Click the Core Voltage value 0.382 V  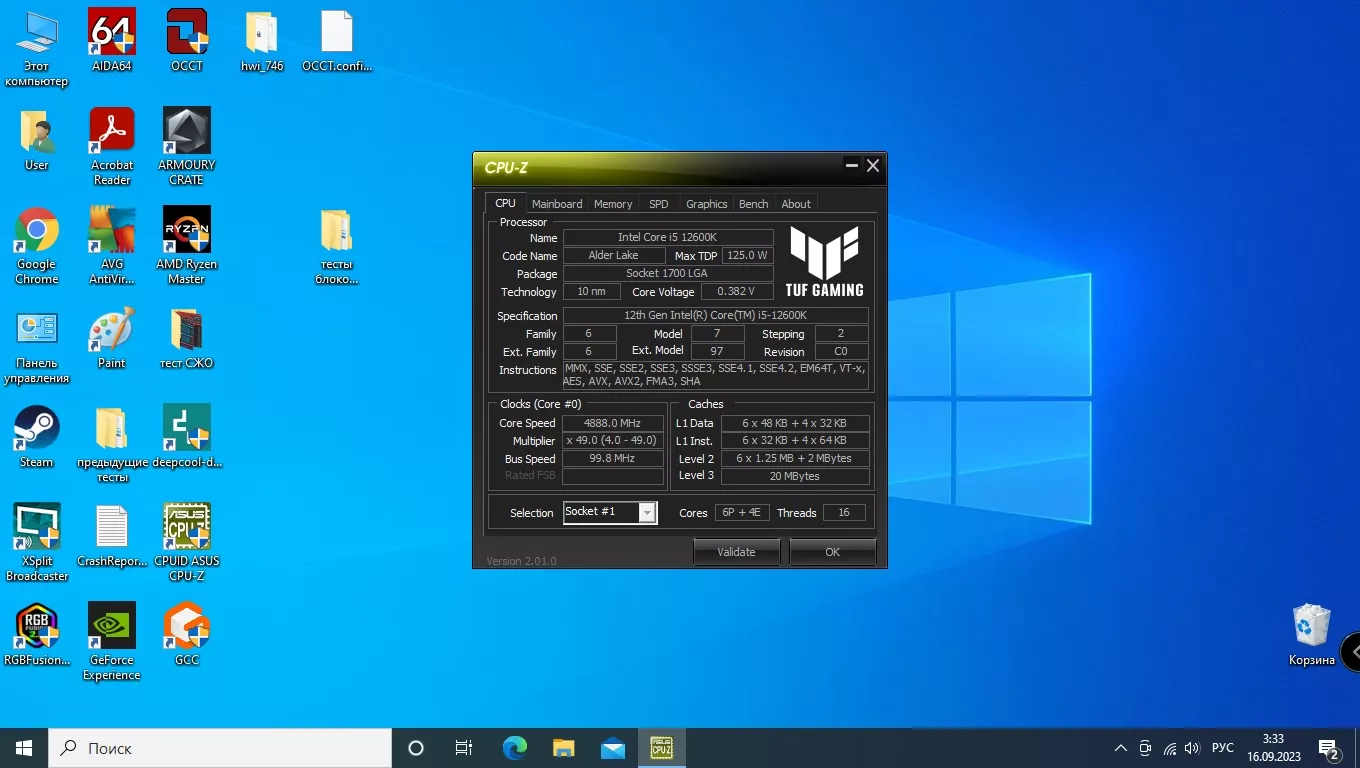coord(738,292)
